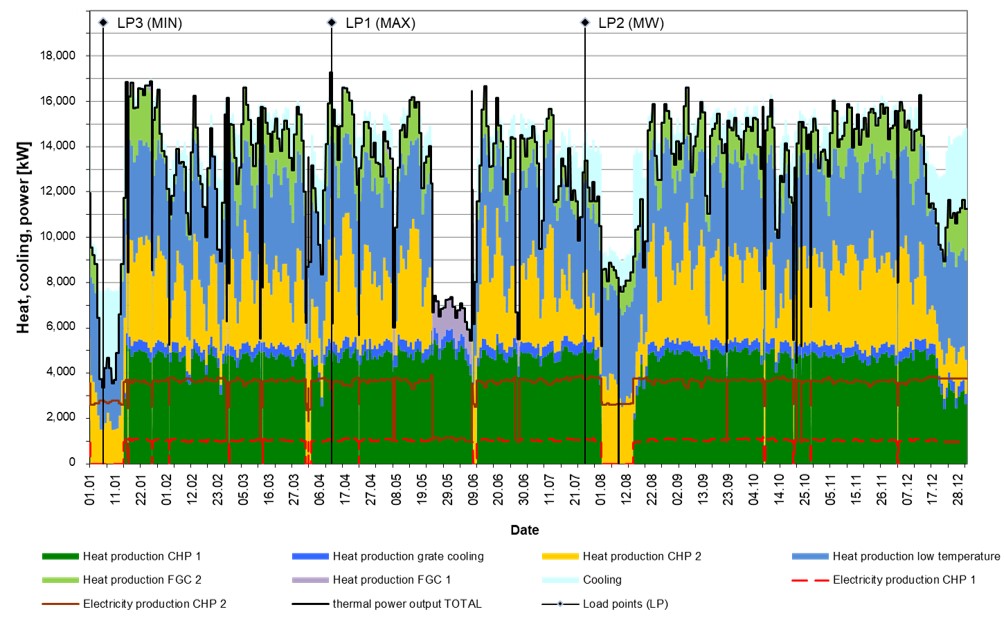Click the 14,000 y-axis label

[x=58, y=146]
